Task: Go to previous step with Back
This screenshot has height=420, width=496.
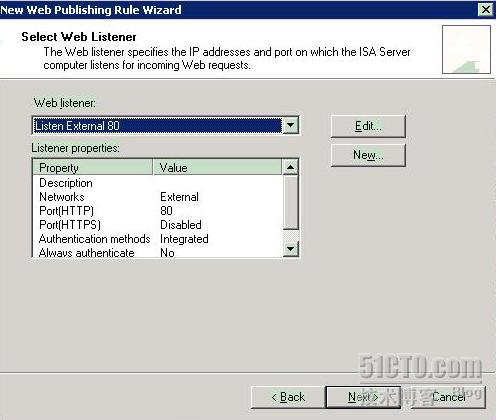Action: click(288, 397)
